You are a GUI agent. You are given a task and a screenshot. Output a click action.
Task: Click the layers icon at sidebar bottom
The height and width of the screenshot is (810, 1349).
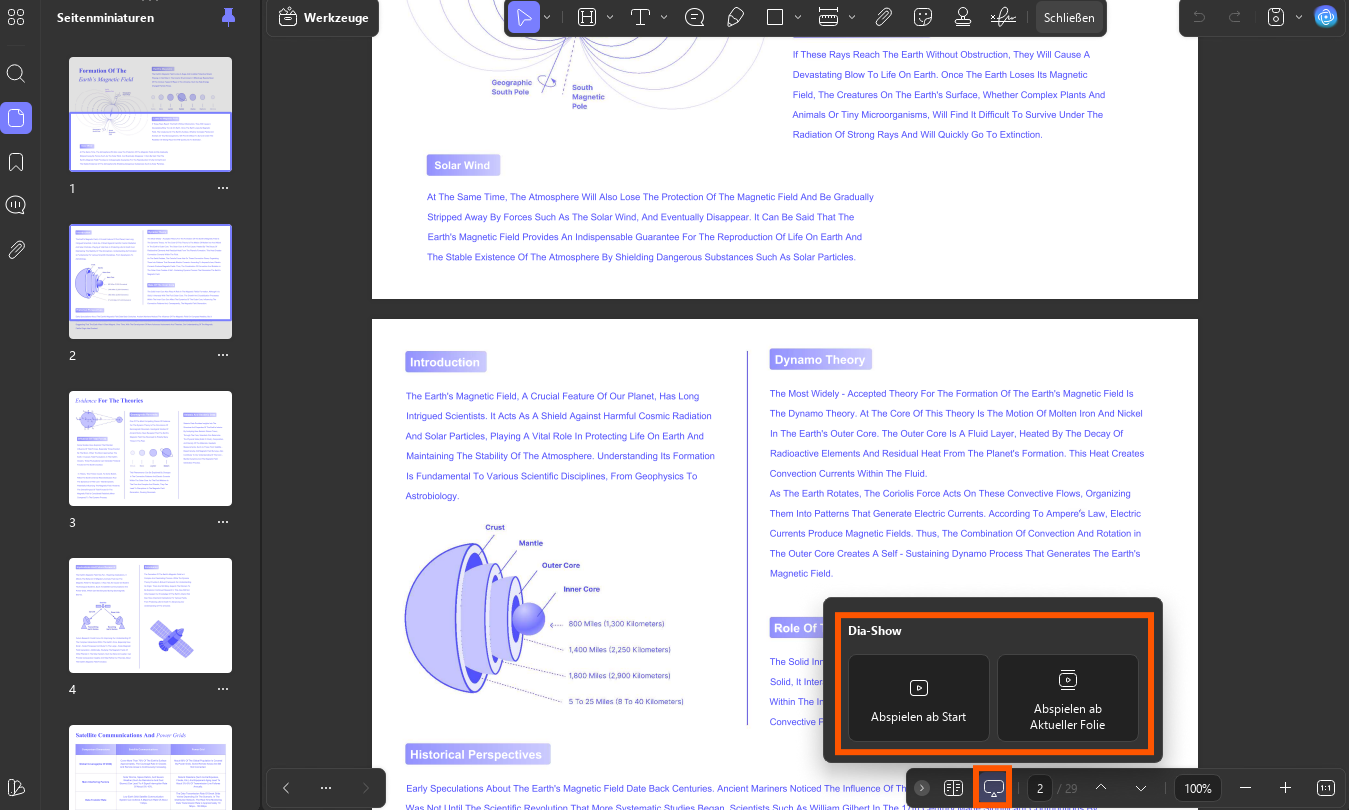pos(16,786)
